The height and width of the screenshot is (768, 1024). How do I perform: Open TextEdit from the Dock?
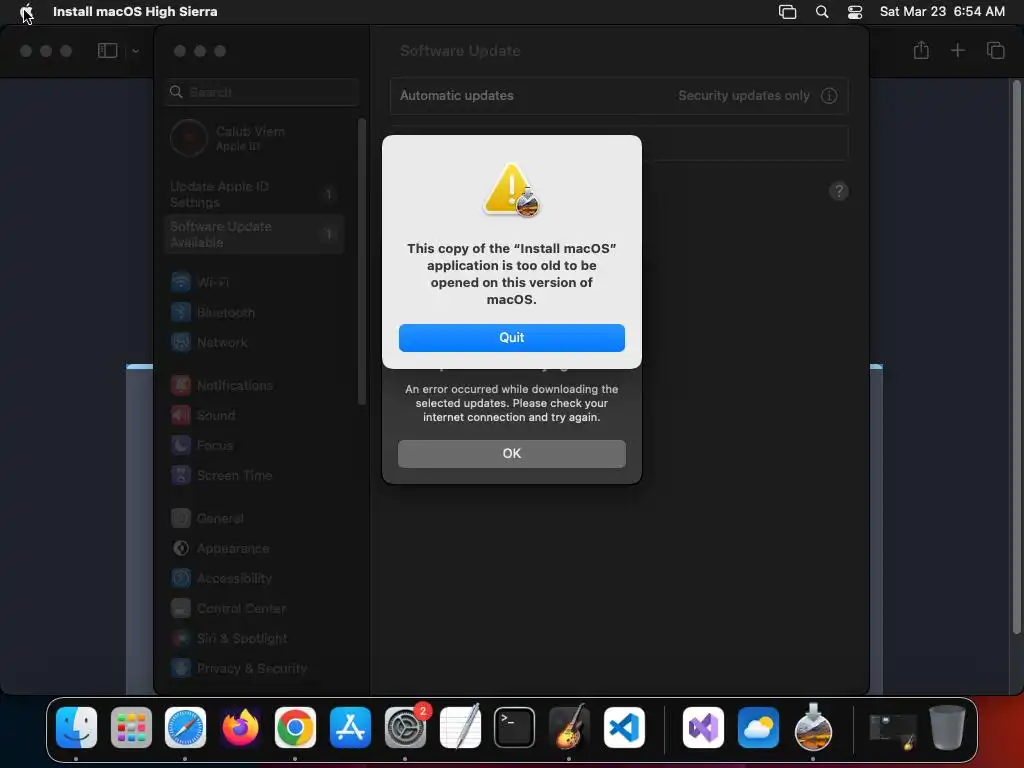[x=460, y=728]
